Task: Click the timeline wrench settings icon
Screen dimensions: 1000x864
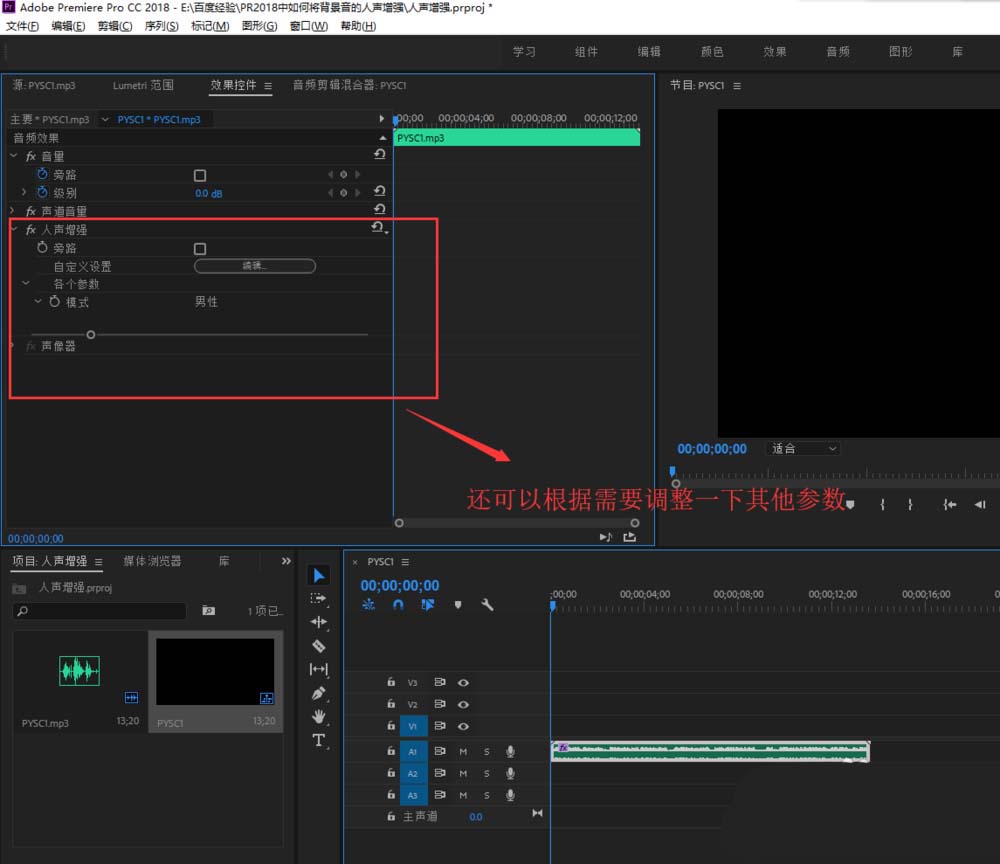Action: pos(487,604)
